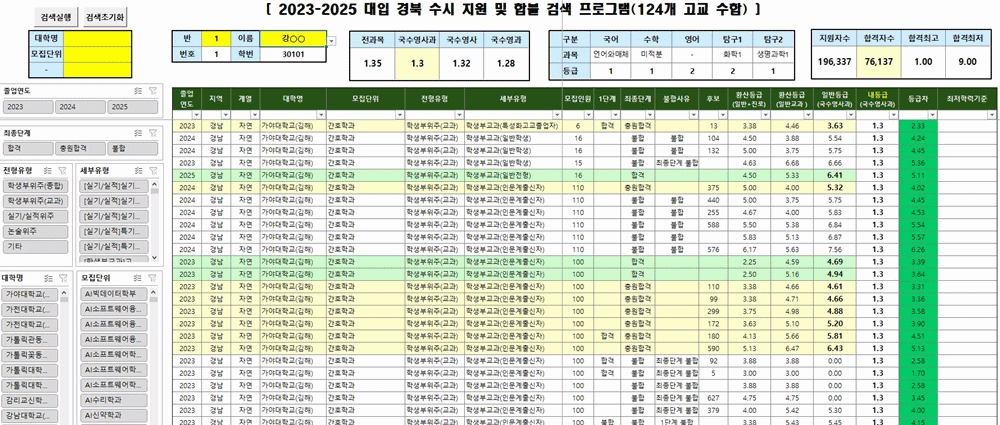1000x425 pixels.
Task: Select AI수리학과 in 모집단위 slicer
Action: click(x=114, y=401)
